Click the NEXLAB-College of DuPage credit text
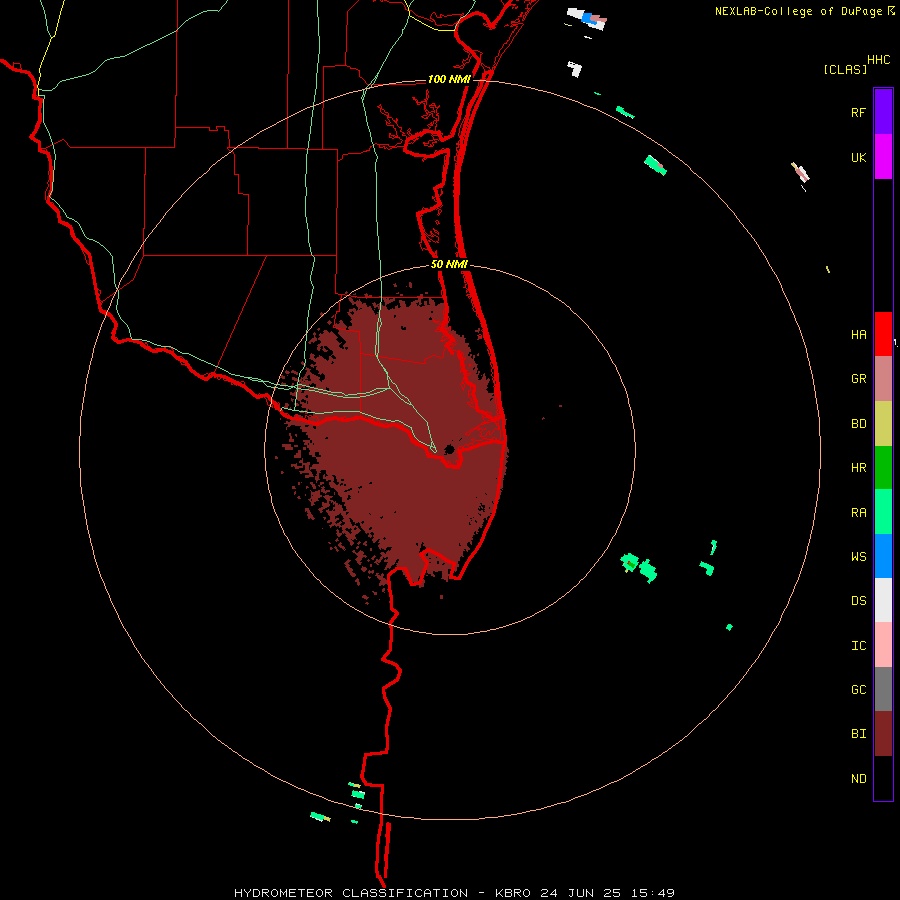 (798, 11)
